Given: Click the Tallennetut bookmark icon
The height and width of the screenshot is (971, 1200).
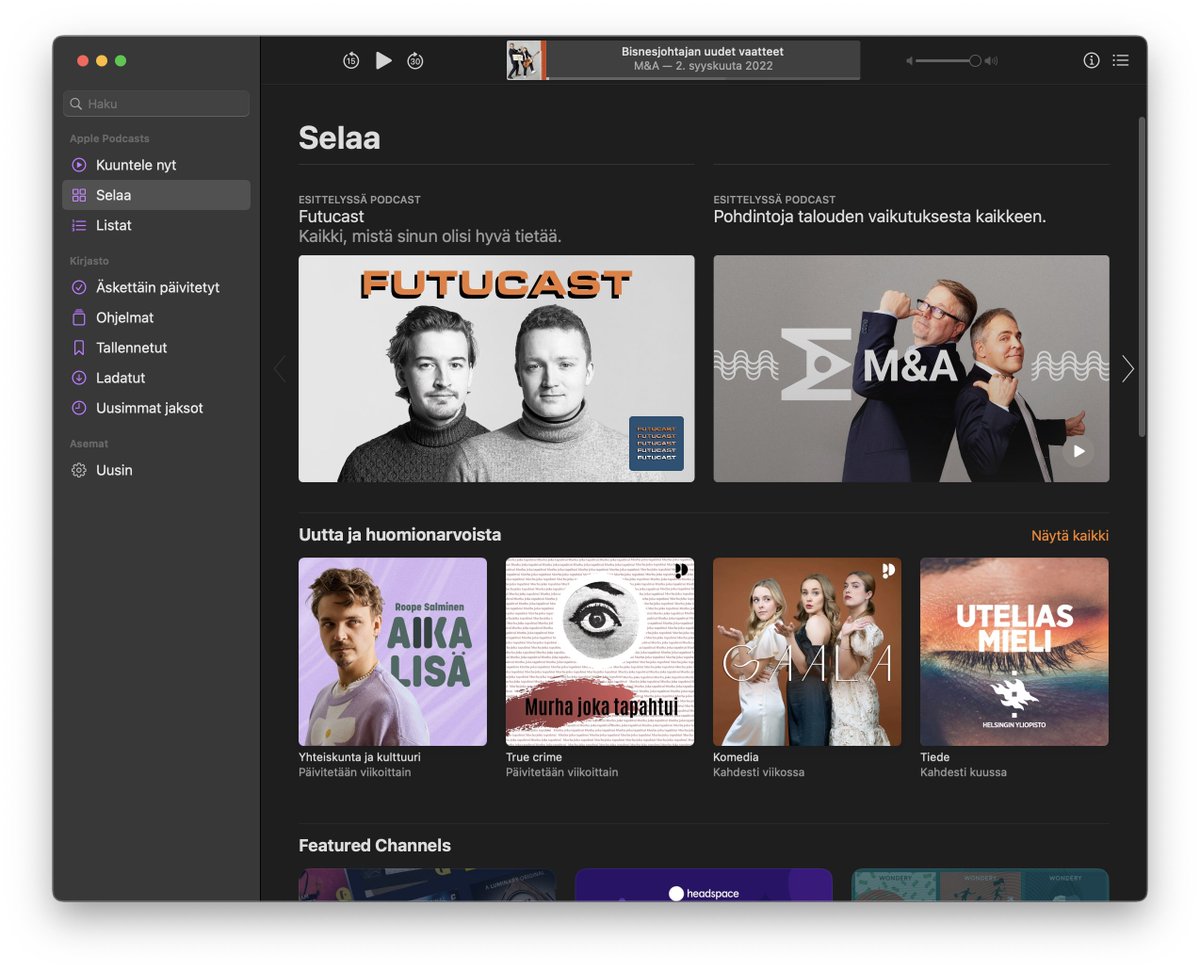Looking at the screenshot, I should [79, 348].
